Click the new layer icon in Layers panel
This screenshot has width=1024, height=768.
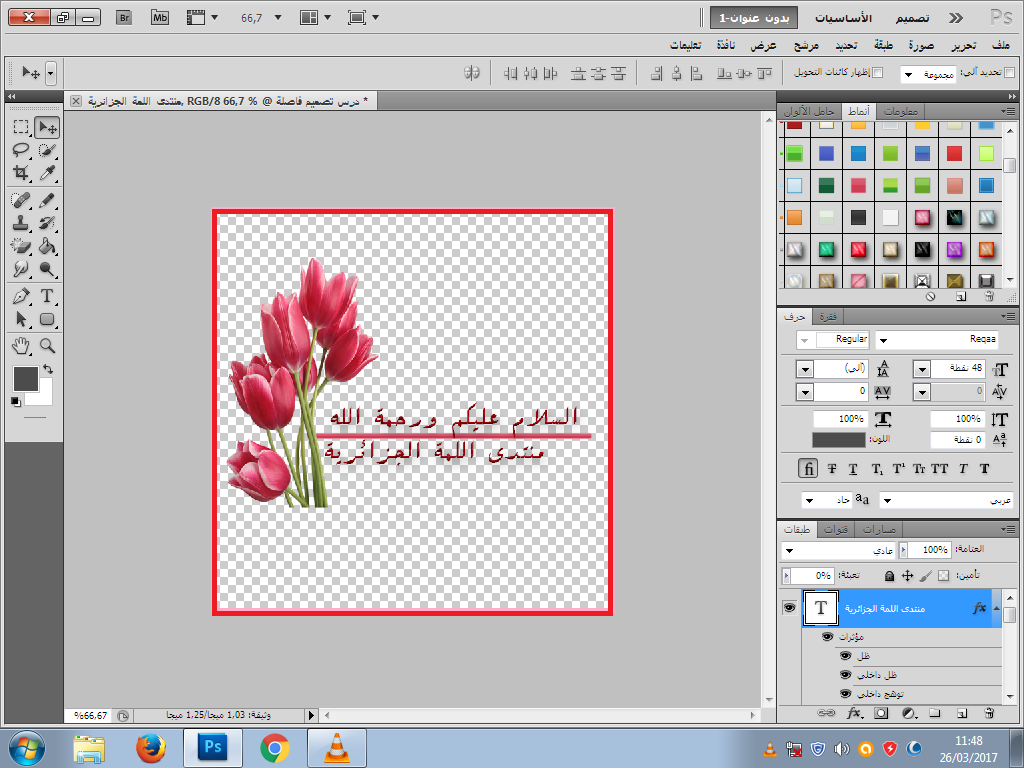click(x=961, y=714)
